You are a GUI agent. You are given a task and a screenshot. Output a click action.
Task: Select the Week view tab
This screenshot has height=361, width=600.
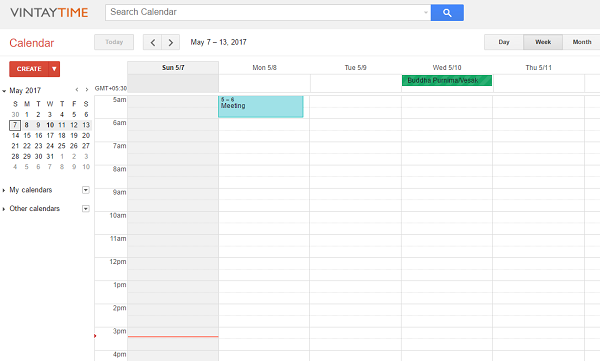[x=543, y=42]
